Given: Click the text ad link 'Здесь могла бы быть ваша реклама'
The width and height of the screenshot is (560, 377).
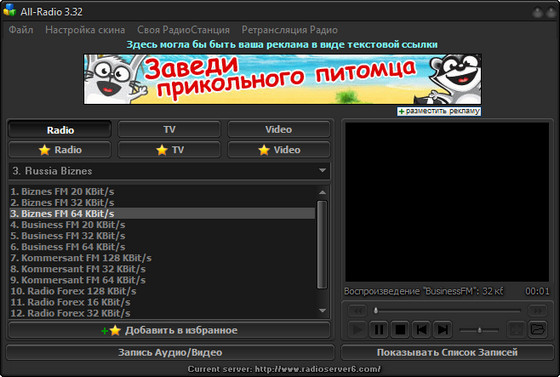Looking at the screenshot, I should tap(282, 45).
